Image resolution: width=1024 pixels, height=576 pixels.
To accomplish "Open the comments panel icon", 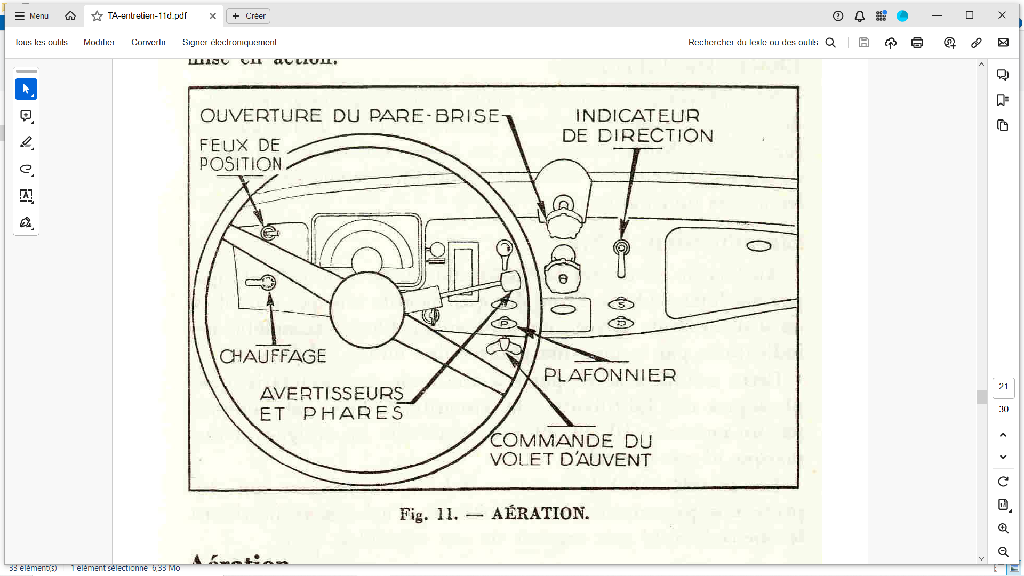I will click(x=1003, y=74).
